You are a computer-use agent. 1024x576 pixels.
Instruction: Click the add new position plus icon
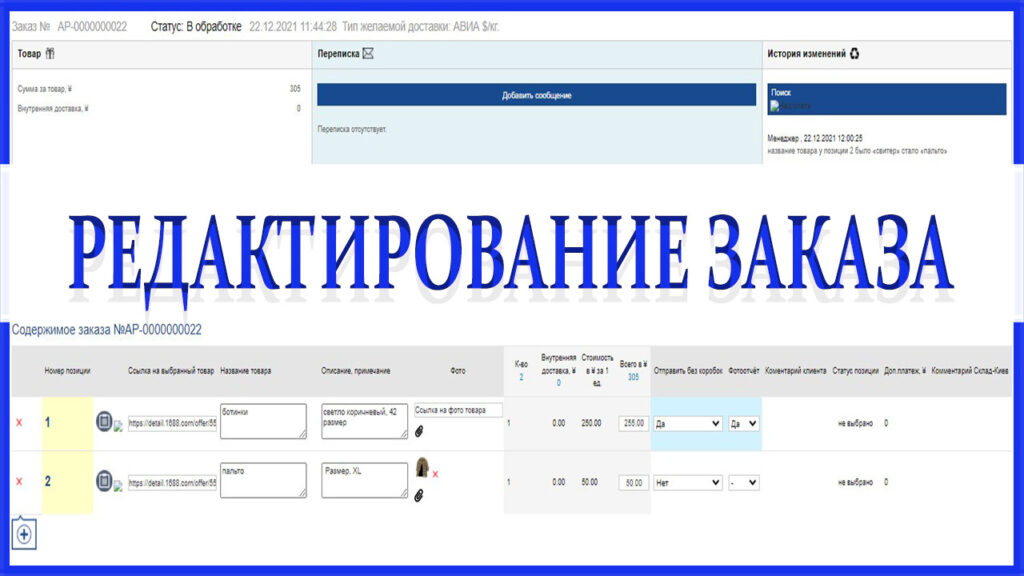(x=24, y=535)
